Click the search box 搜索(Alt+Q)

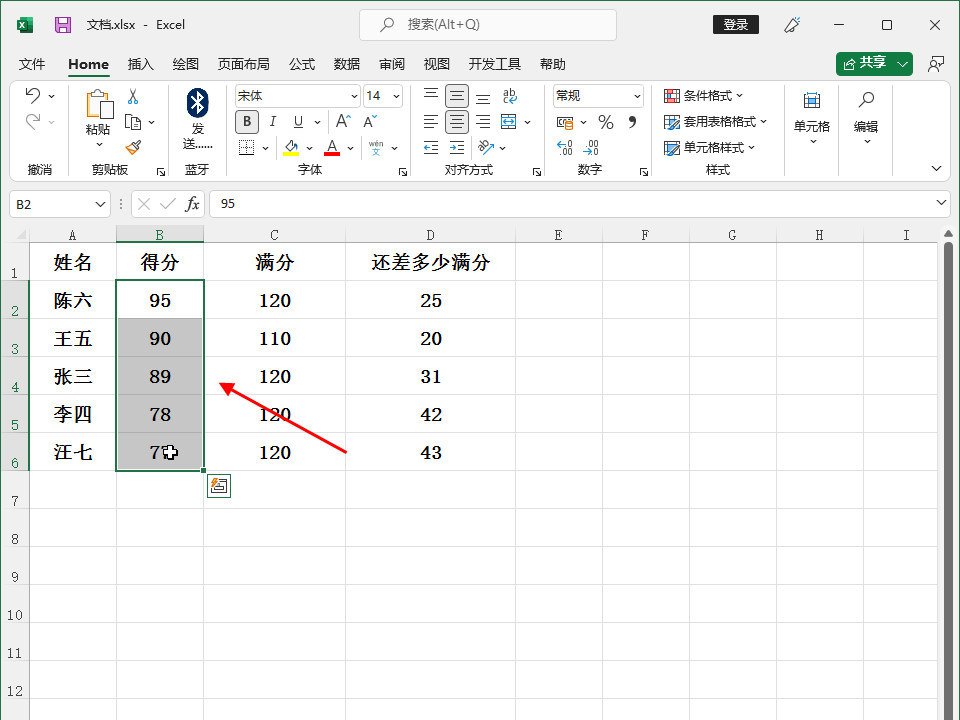coord(488,24)
